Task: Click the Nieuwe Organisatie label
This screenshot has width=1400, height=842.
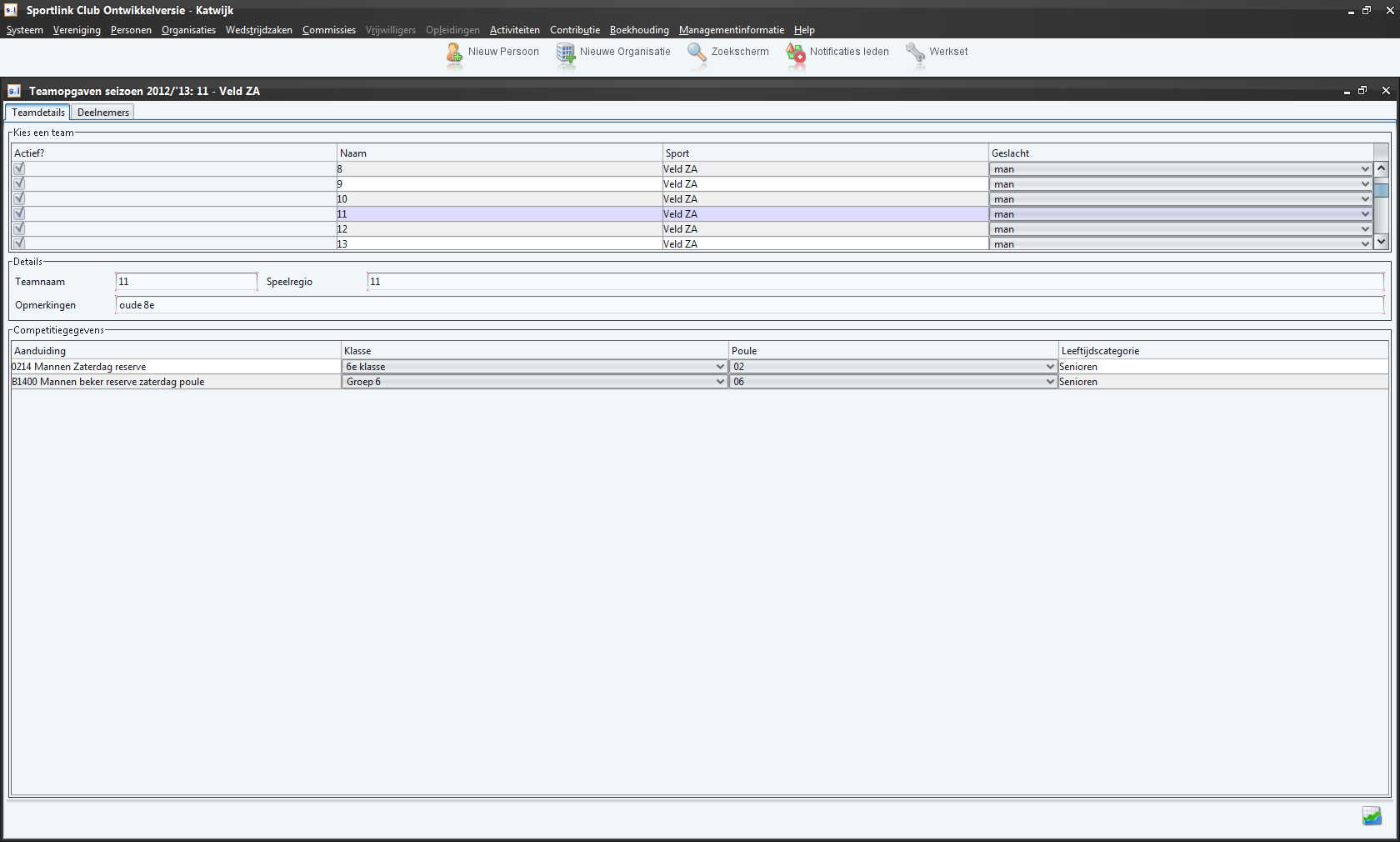Action: point(625,52)
